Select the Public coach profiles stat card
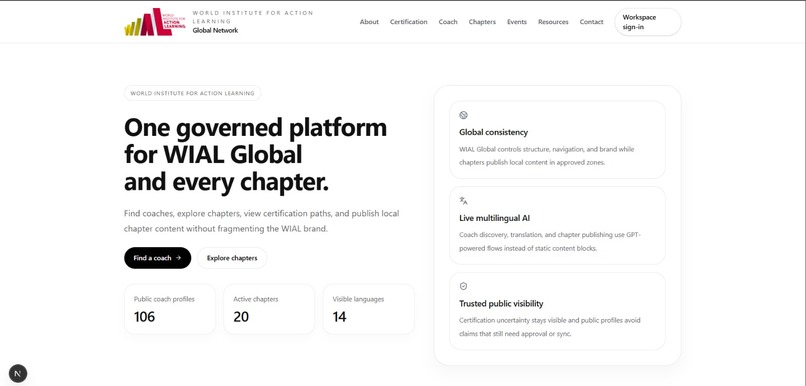 [x=170, y=309]
